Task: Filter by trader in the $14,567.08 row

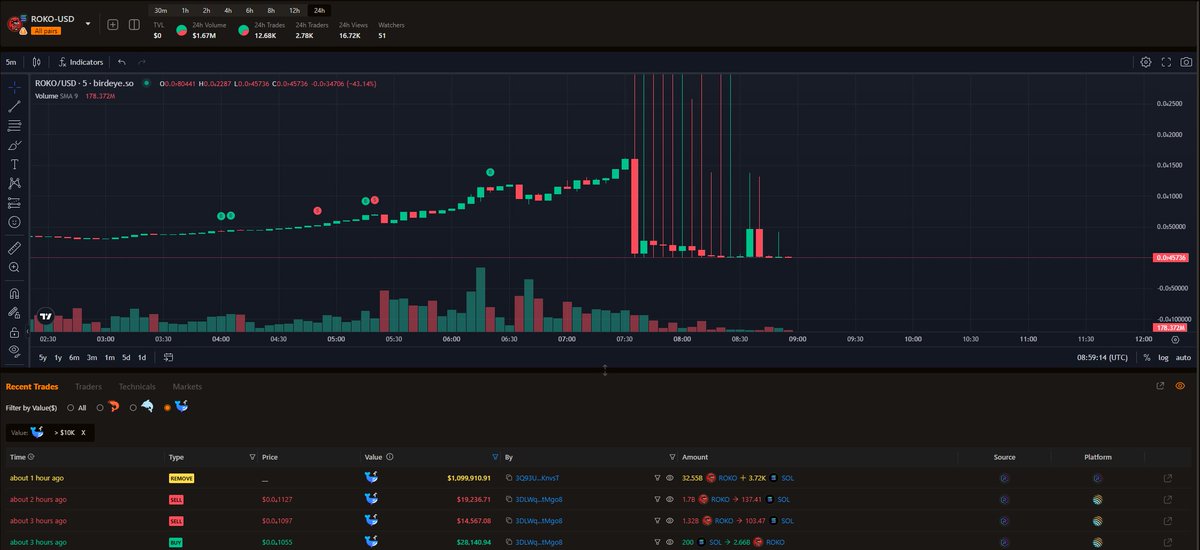Action: click(657, 520)
